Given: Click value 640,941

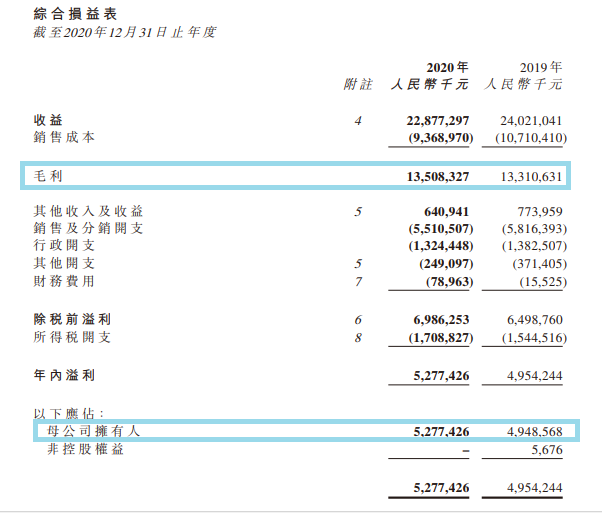Looking at the screenshot, I should (447, 212).
